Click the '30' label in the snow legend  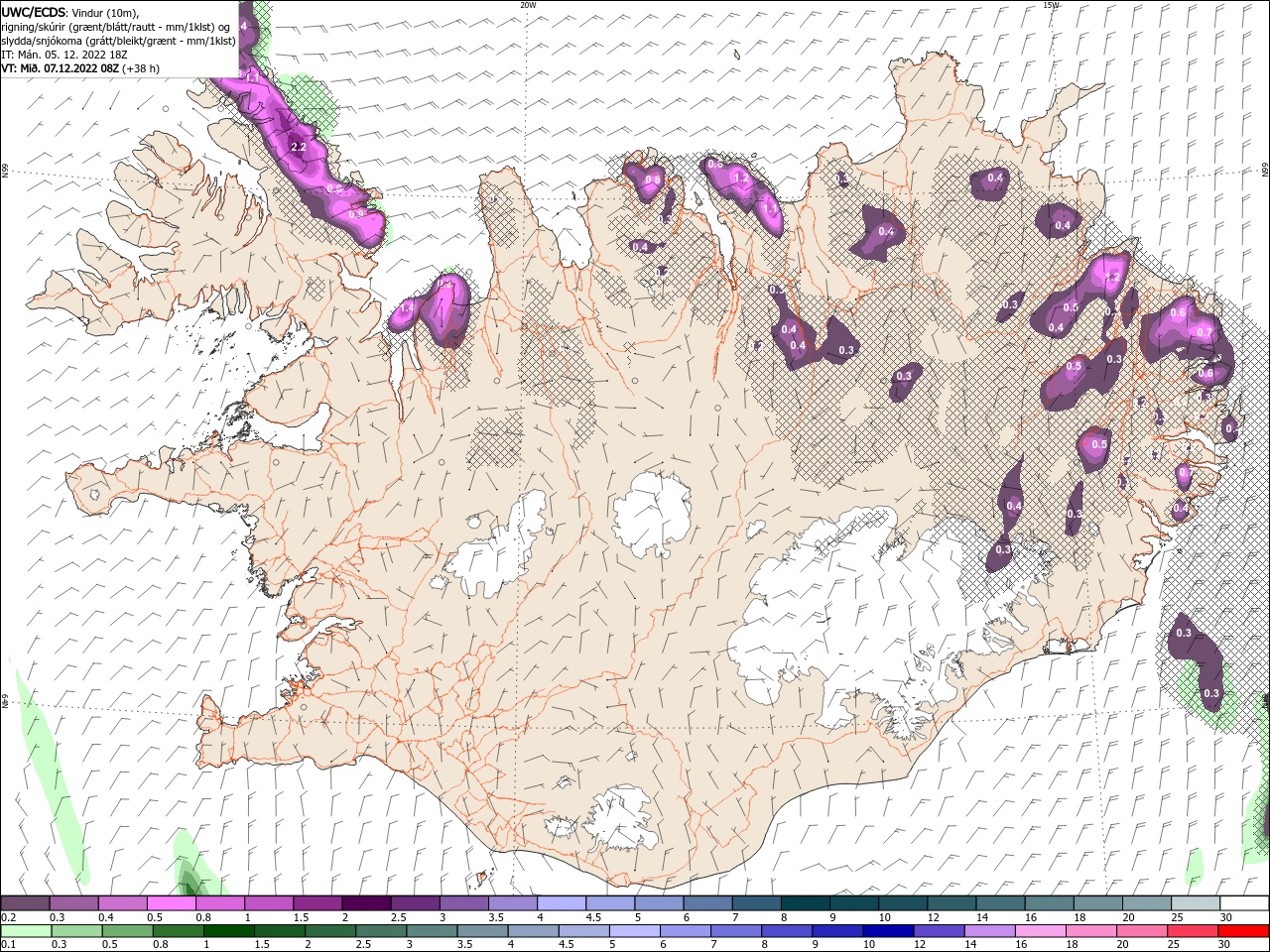pyautogui.click(x=1225, y=917)
